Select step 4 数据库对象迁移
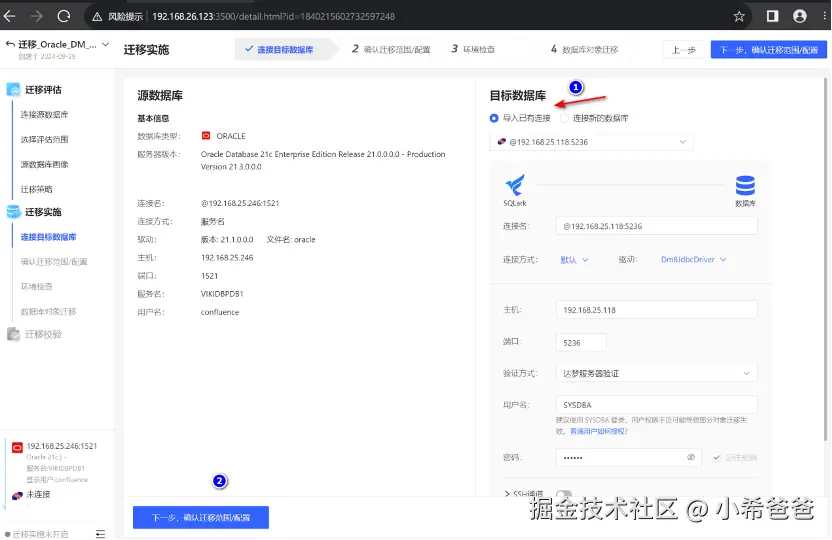Image resolution: width=832 pixels, height=540 pixels. 584,49
